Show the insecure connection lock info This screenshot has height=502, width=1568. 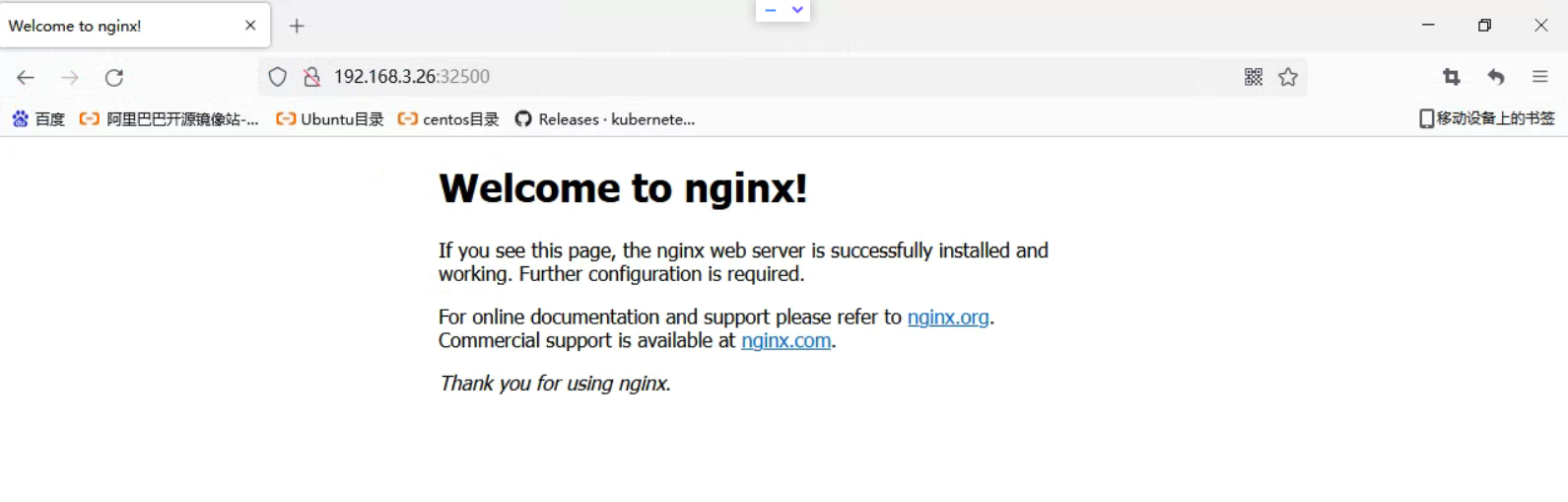click(311, 77)
